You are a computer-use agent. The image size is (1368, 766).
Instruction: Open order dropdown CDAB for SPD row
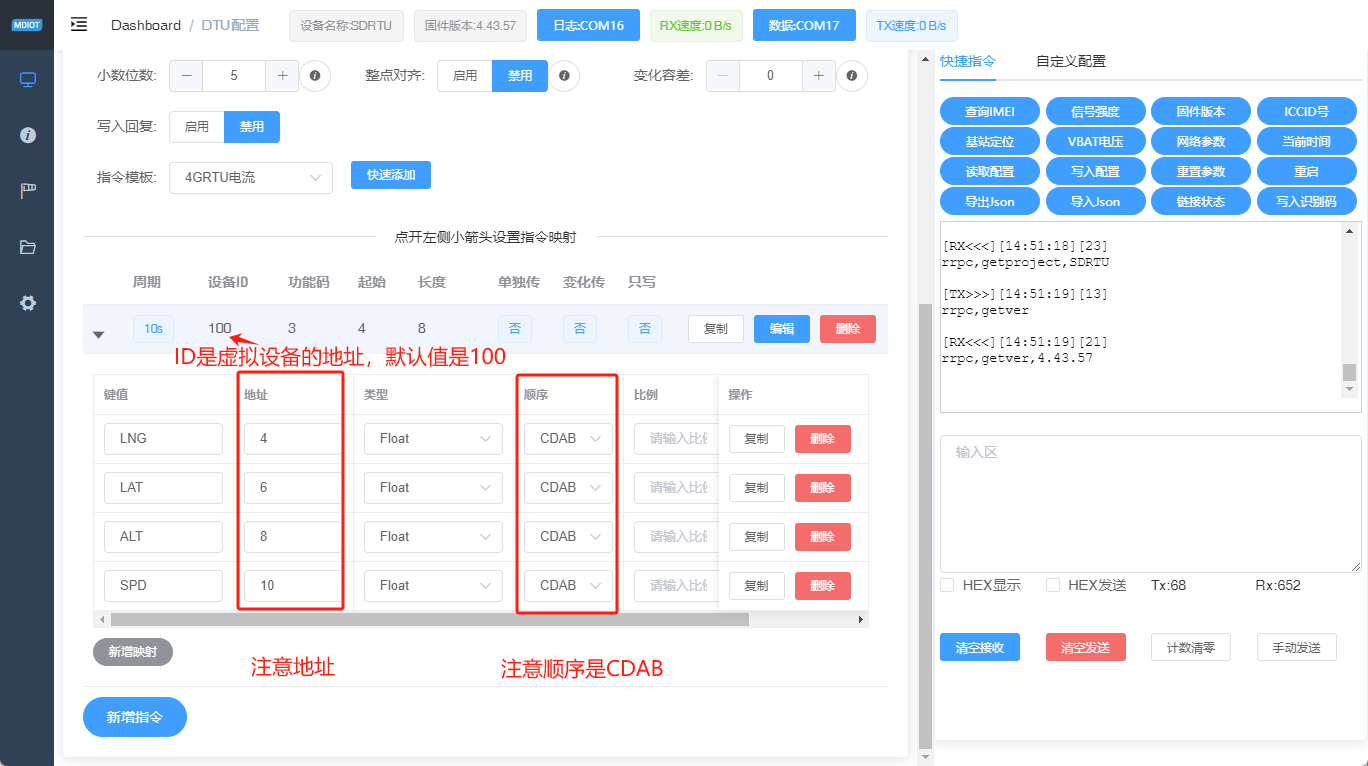(568, 586)
